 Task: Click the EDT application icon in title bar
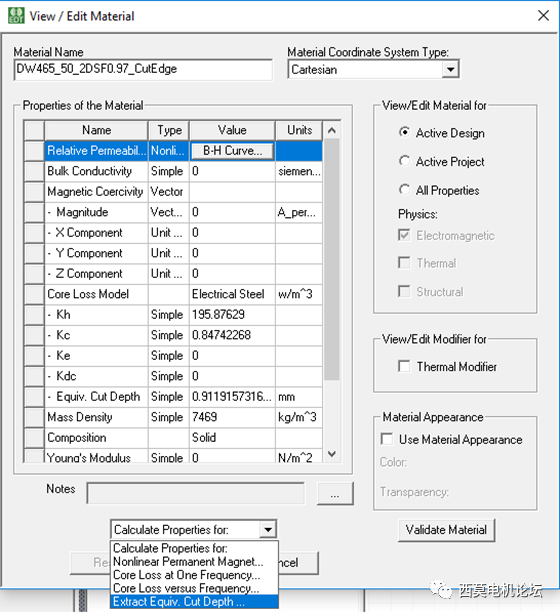[x=16, y=16]
